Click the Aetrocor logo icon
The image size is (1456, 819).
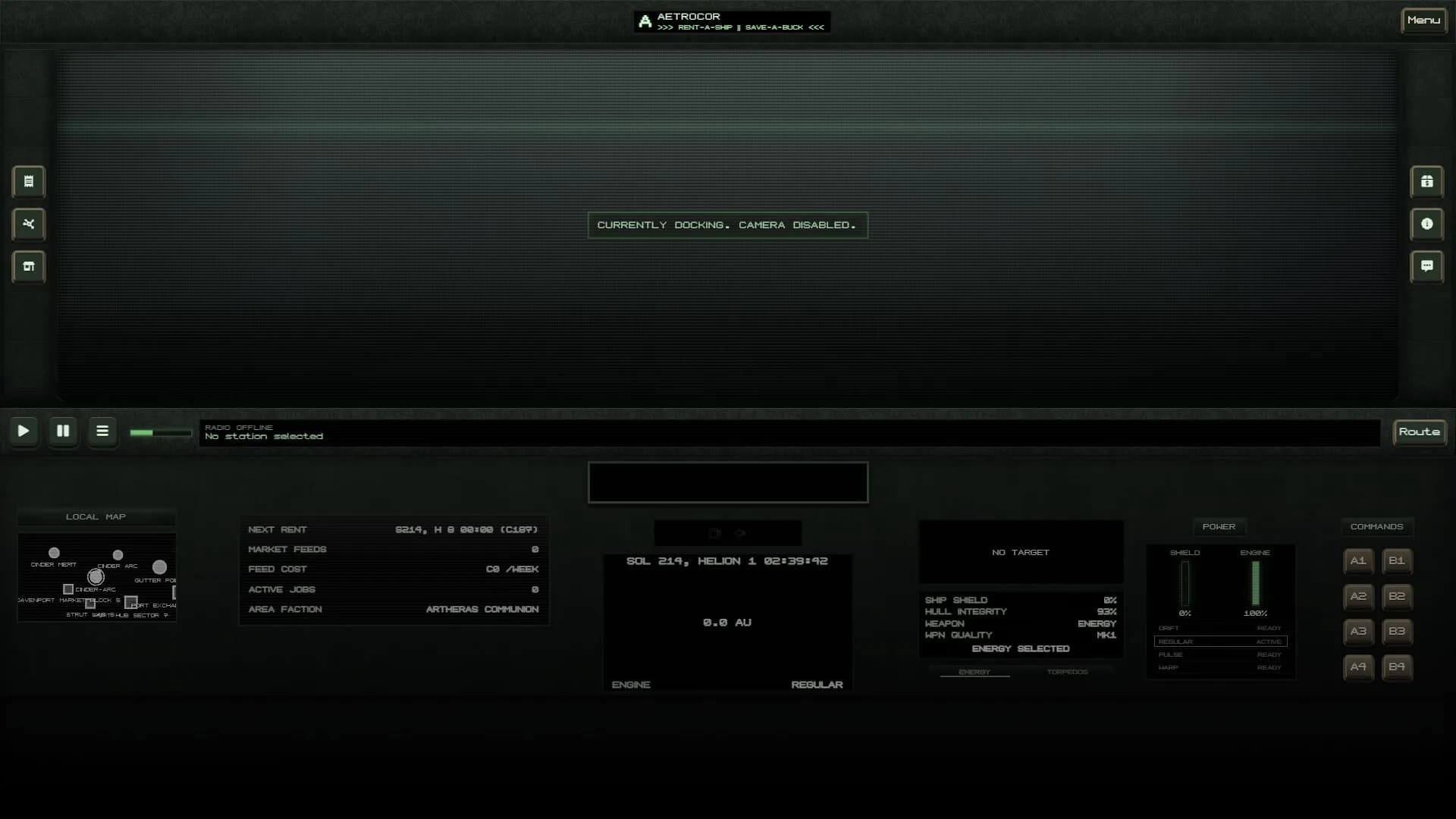pos(645,21)
